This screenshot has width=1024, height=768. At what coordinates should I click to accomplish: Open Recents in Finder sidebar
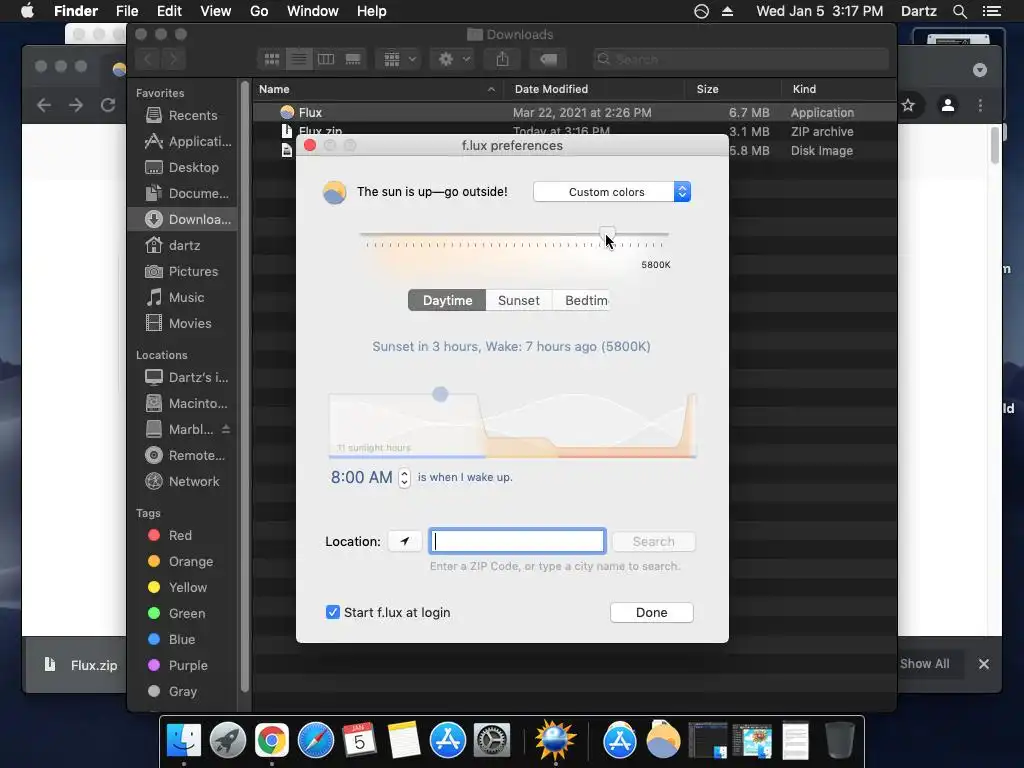[182, 116]
